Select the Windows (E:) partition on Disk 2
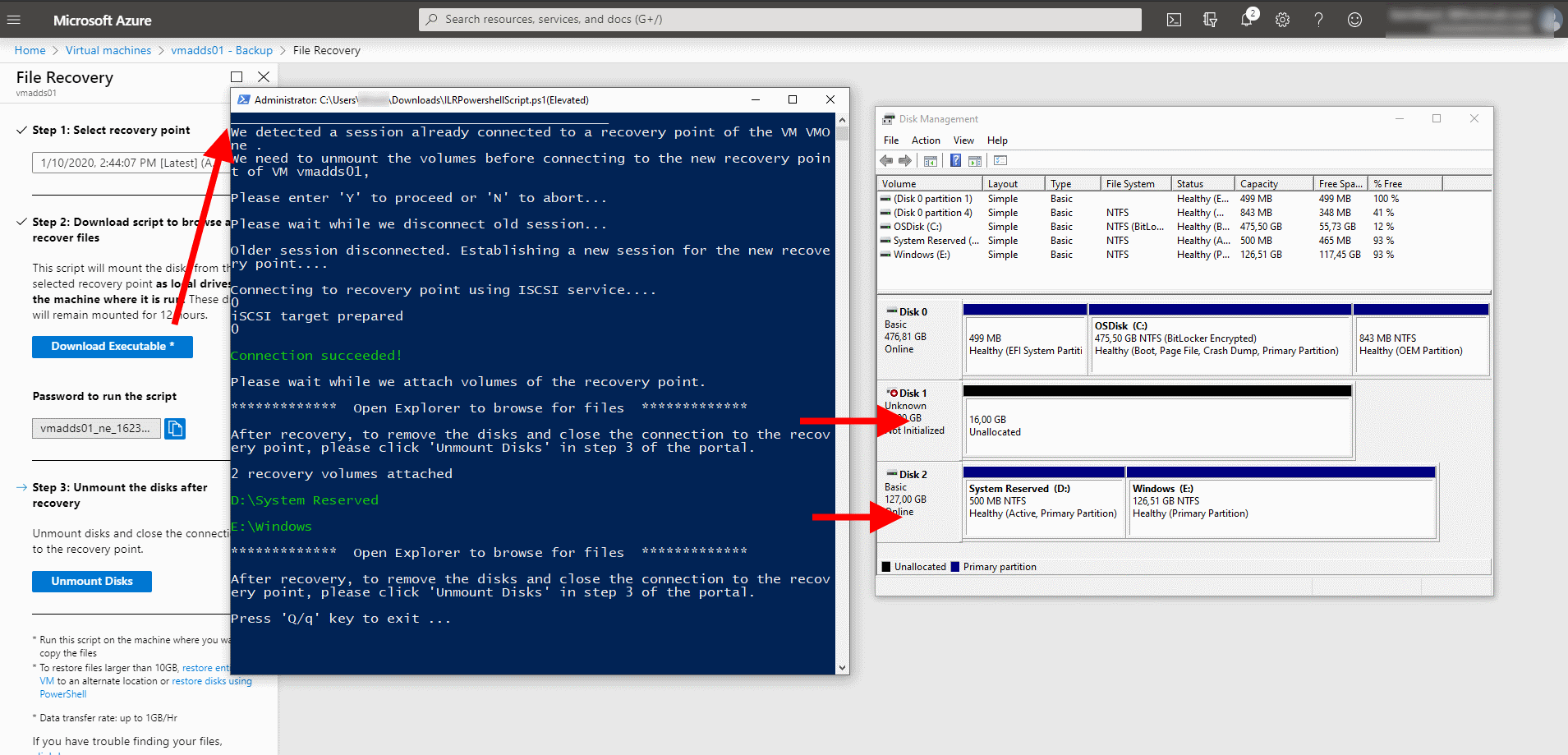The height and width of the screenshot is (755, 1568). click(x=1281, y=501)
